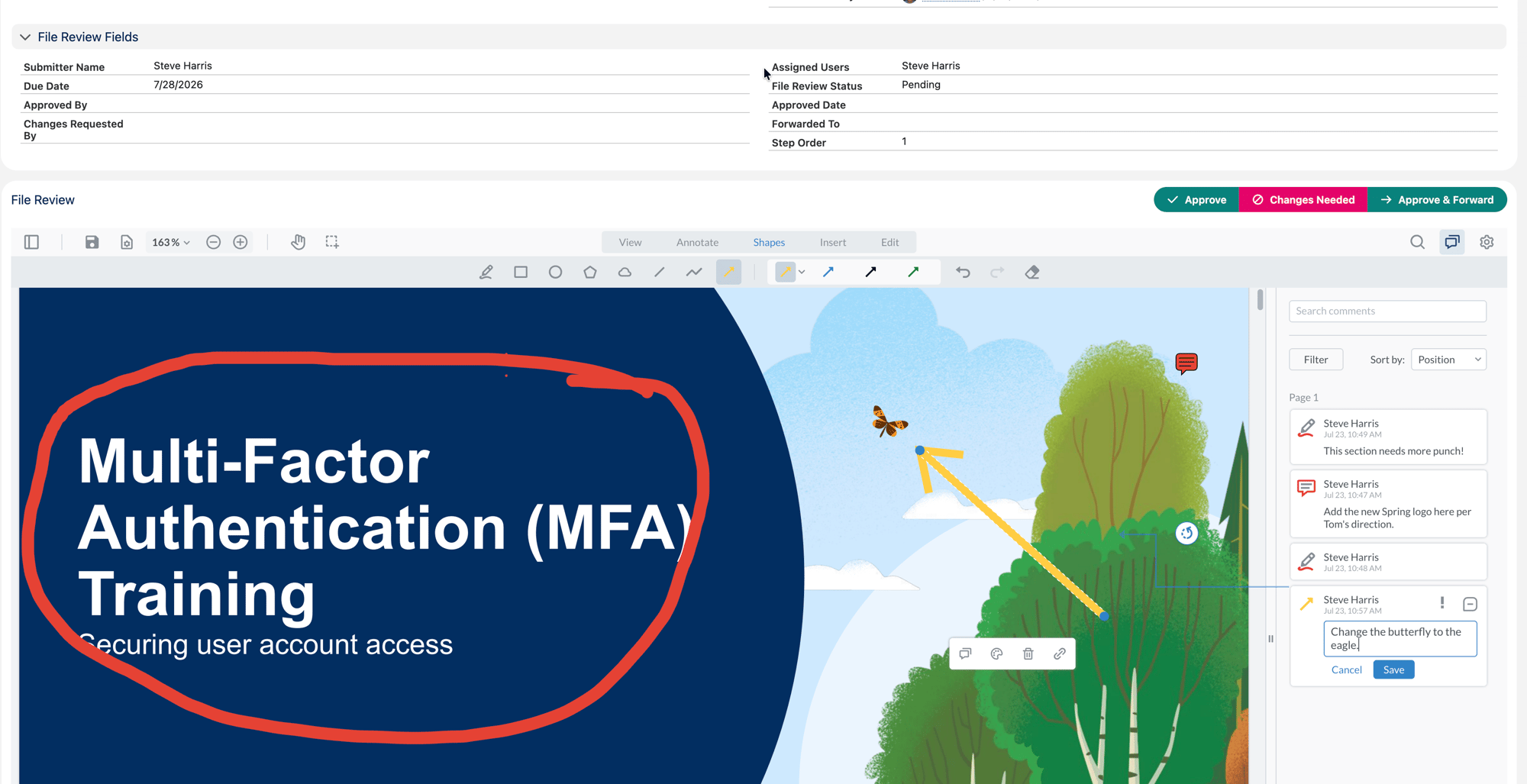Select the polygon shape tool
Screen dimensions: 1527x784
coord(590,272)
